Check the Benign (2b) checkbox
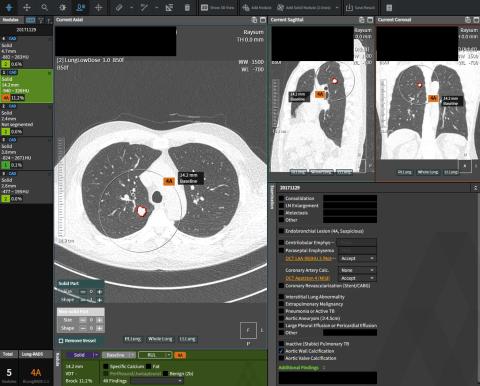 (165, 374)
